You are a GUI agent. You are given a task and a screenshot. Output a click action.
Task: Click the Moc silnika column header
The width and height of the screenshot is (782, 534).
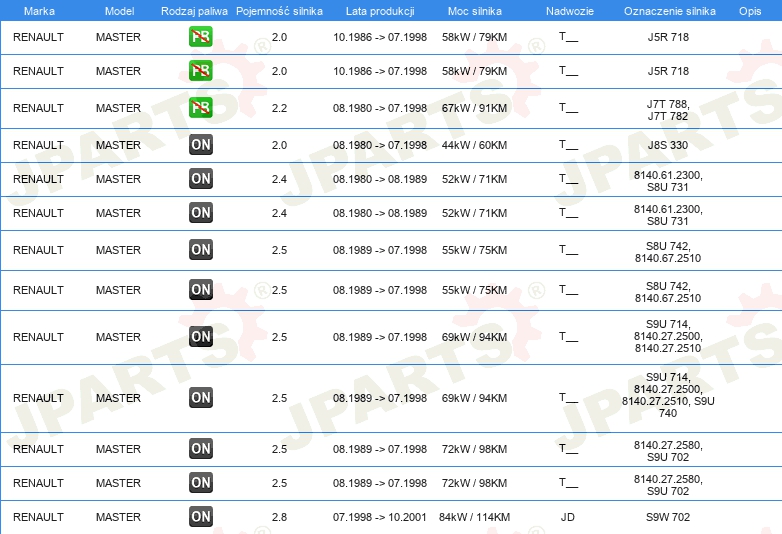pyautogui.click(x=475, y=11)
